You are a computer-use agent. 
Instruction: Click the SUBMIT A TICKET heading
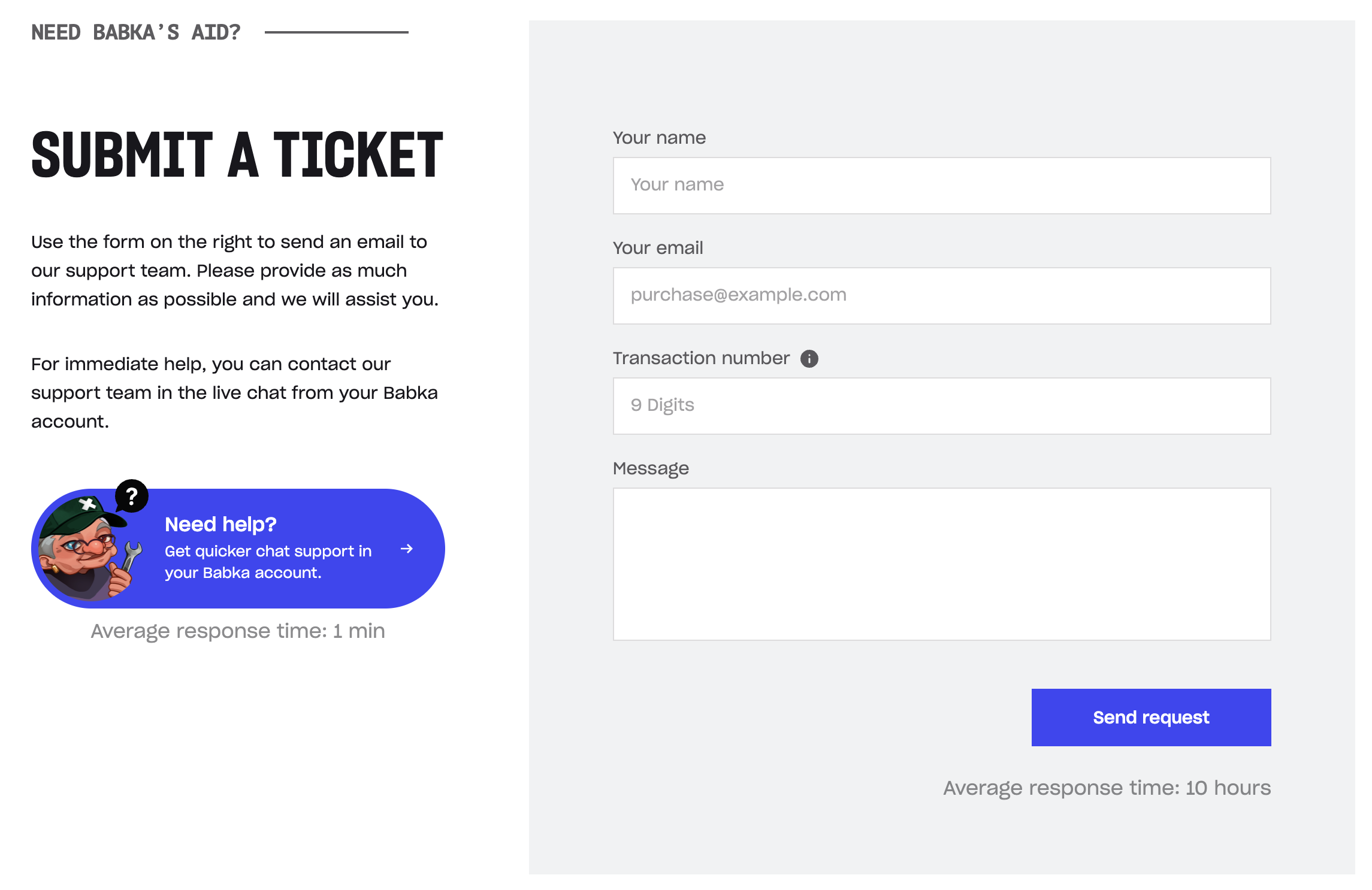(x=237, y=155)
